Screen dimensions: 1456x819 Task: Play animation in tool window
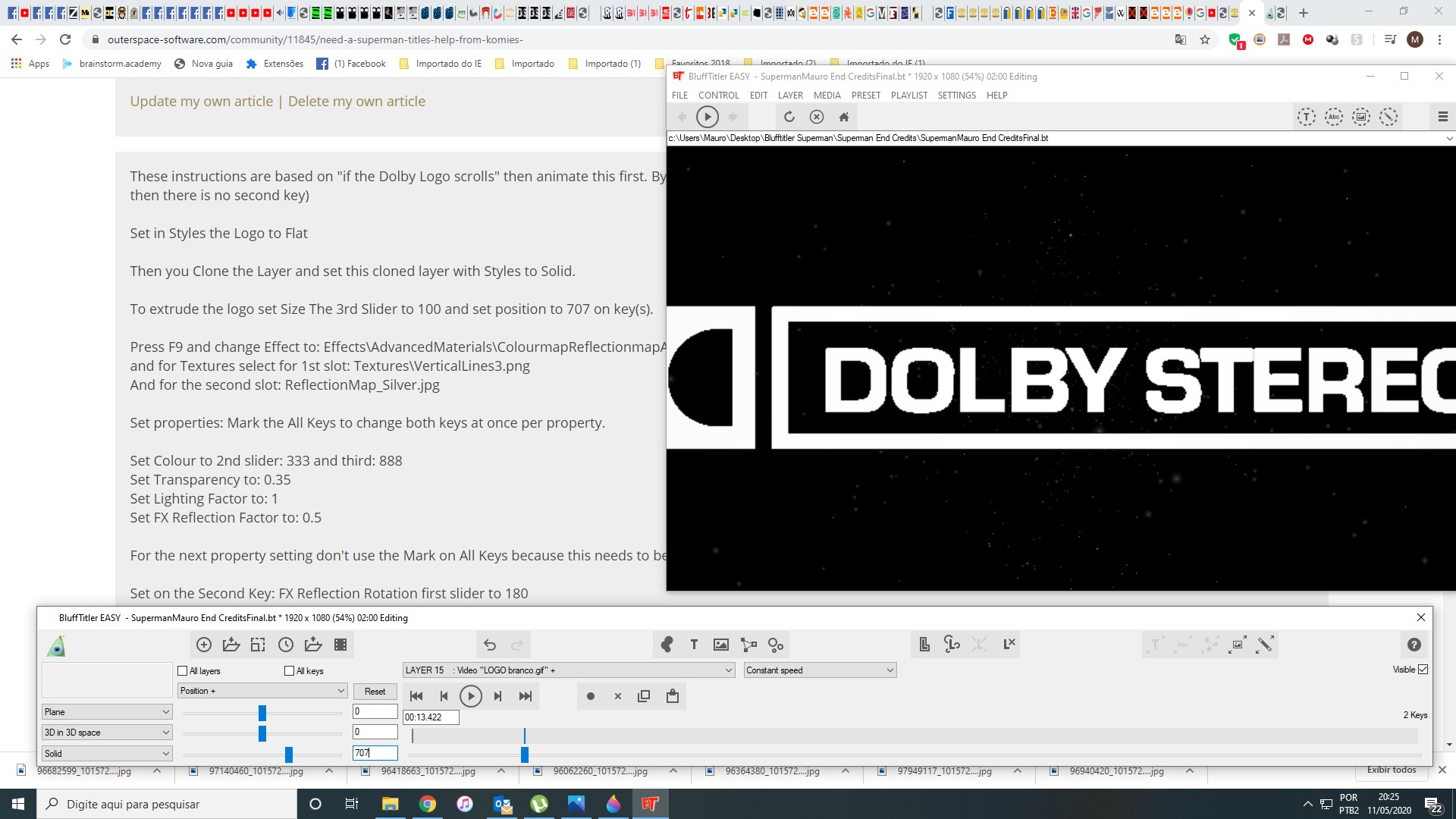470,696
